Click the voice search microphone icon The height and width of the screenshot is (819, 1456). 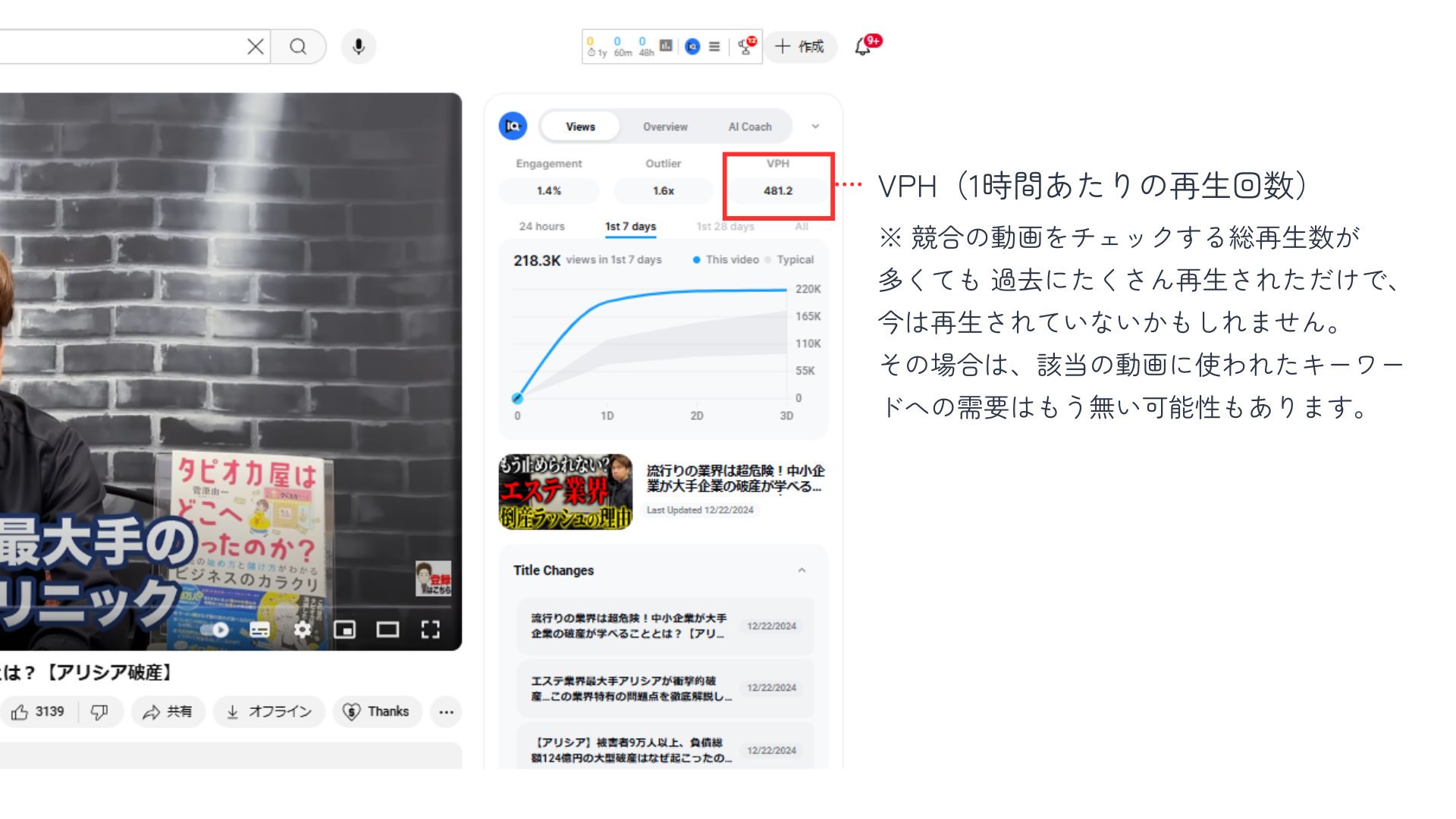(x=359, y=47)
